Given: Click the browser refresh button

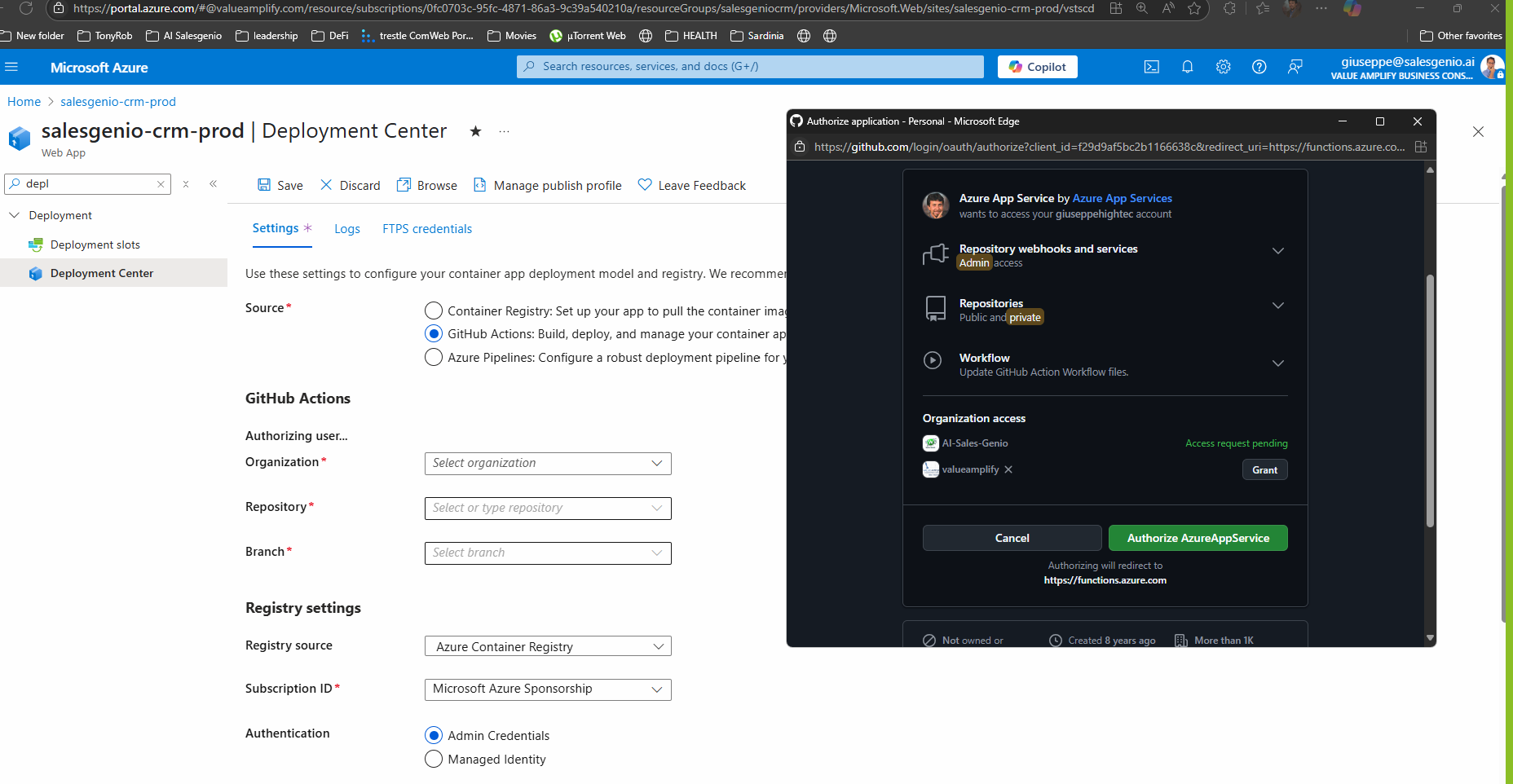Looking at the screenshot, I should pyautogui.click(x=26, y=8).
